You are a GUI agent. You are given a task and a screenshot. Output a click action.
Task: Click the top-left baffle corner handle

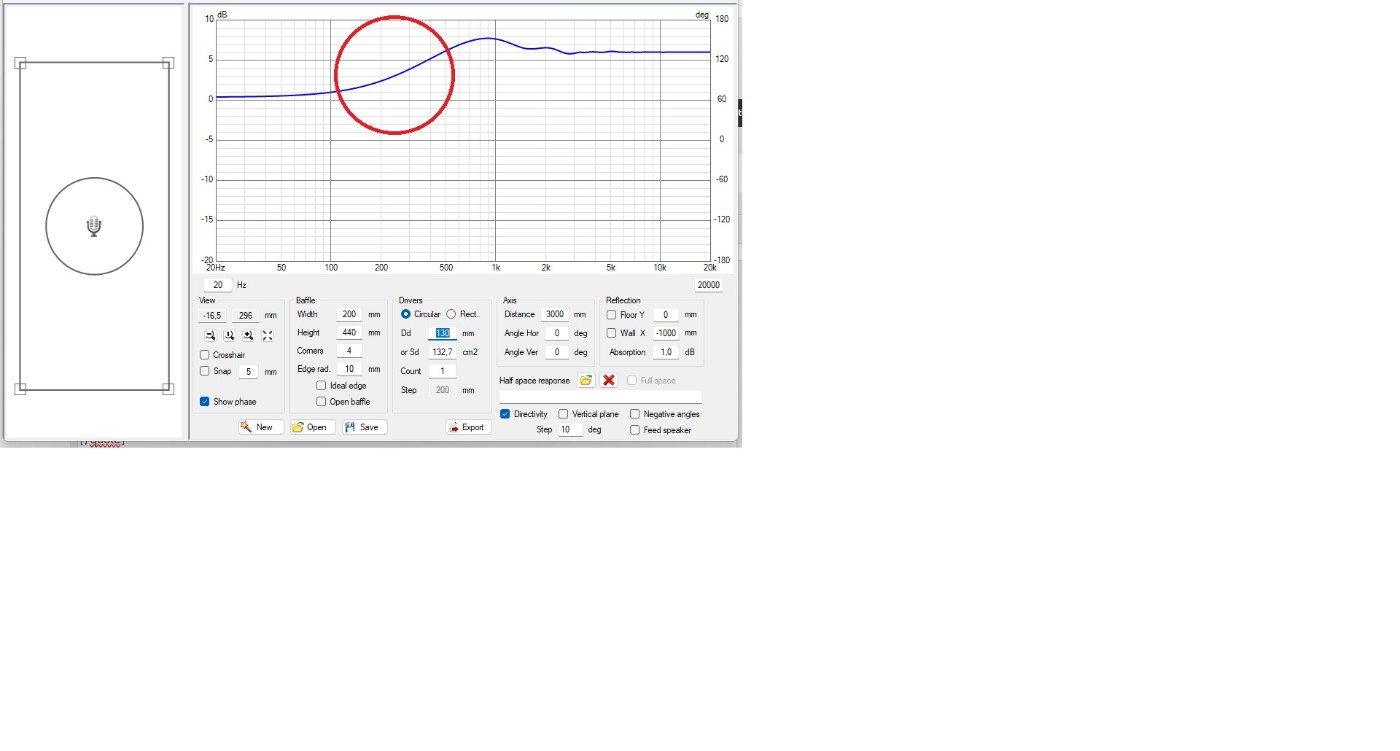tap(20, 63)
